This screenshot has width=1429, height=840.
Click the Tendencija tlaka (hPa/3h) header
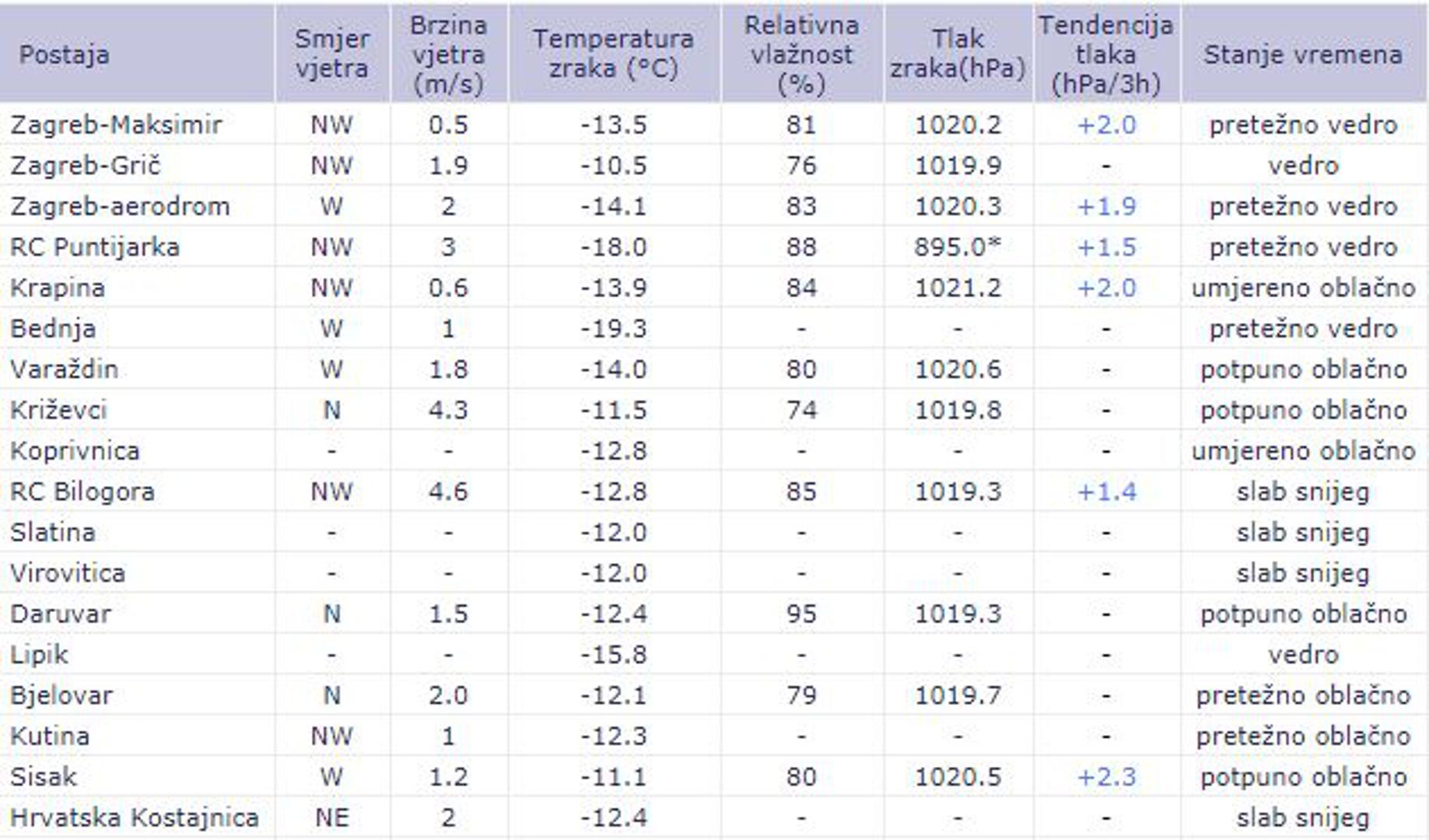tap(1105, 54)
